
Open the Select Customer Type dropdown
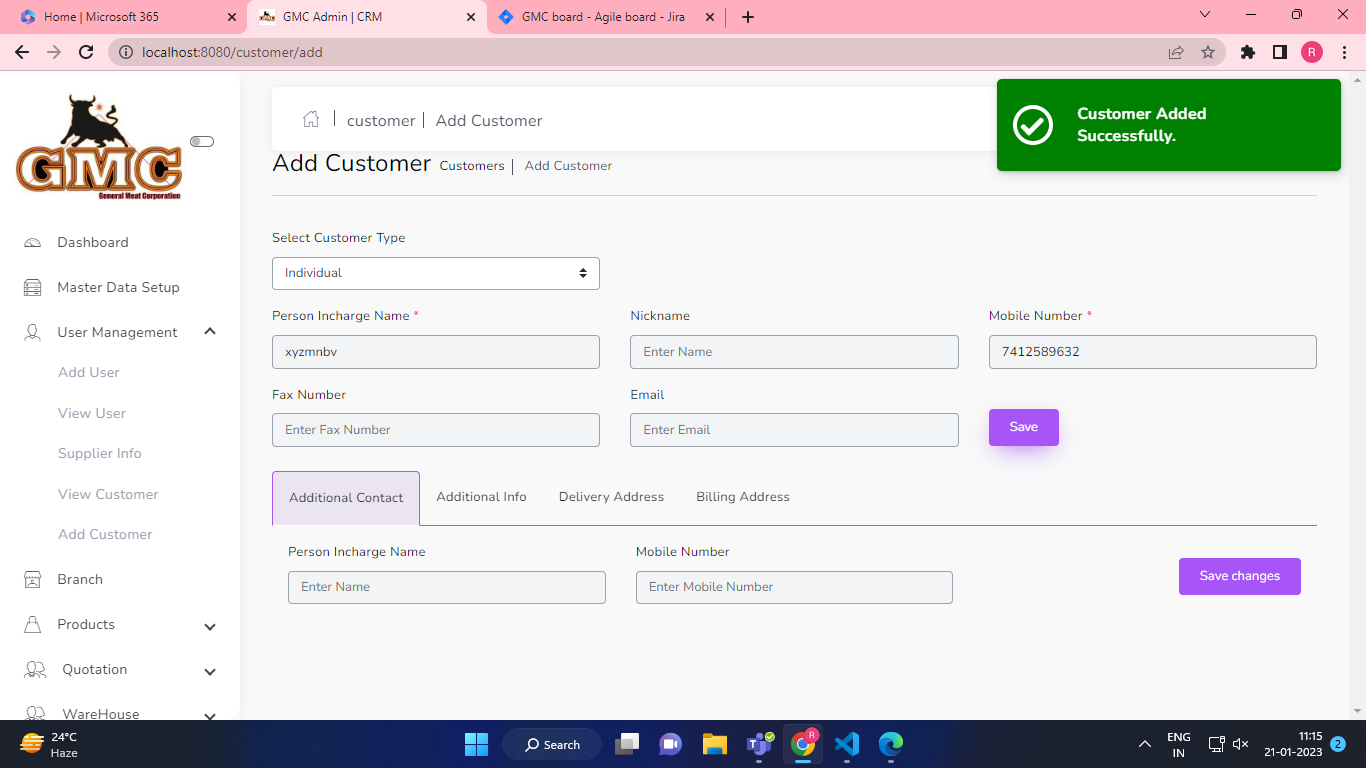click(x=436, y=273)
